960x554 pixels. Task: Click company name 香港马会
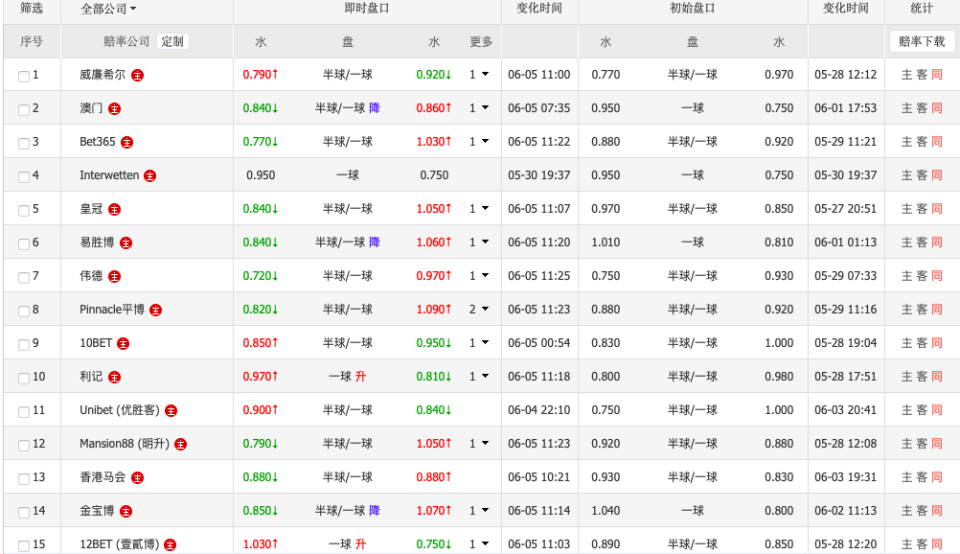point(102,477)
